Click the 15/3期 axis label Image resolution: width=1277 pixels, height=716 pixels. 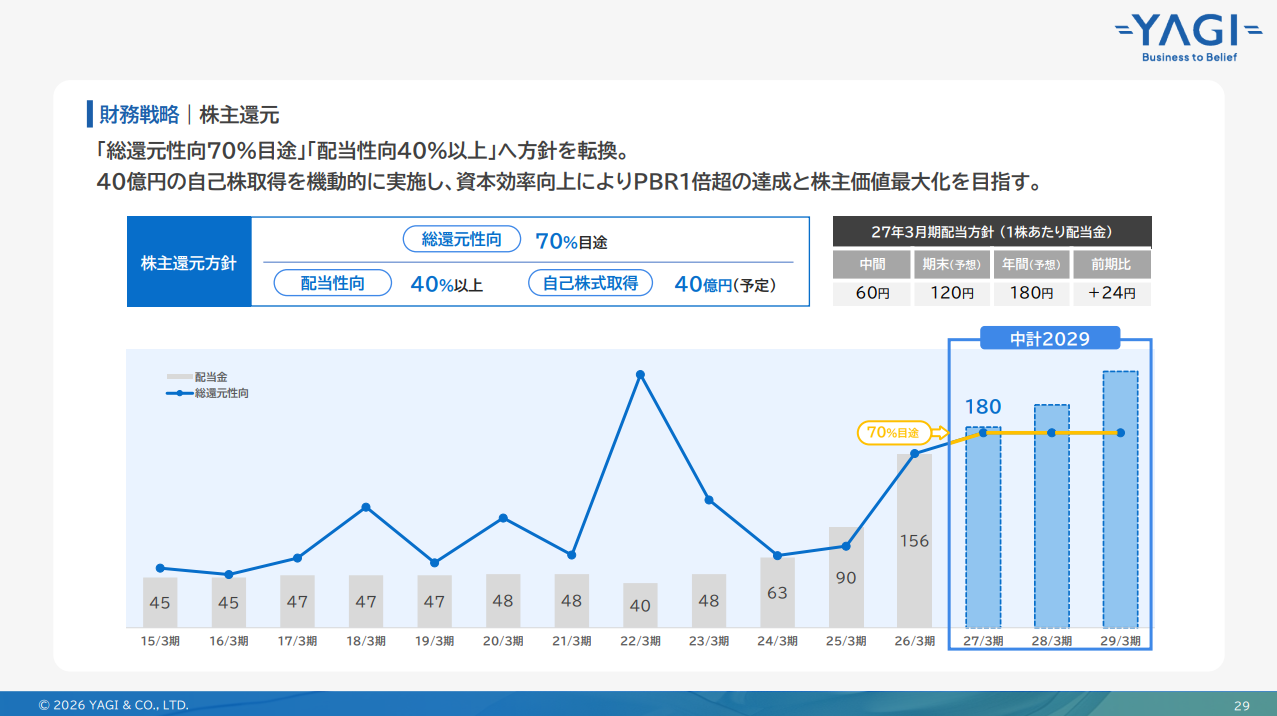(160, 642)
